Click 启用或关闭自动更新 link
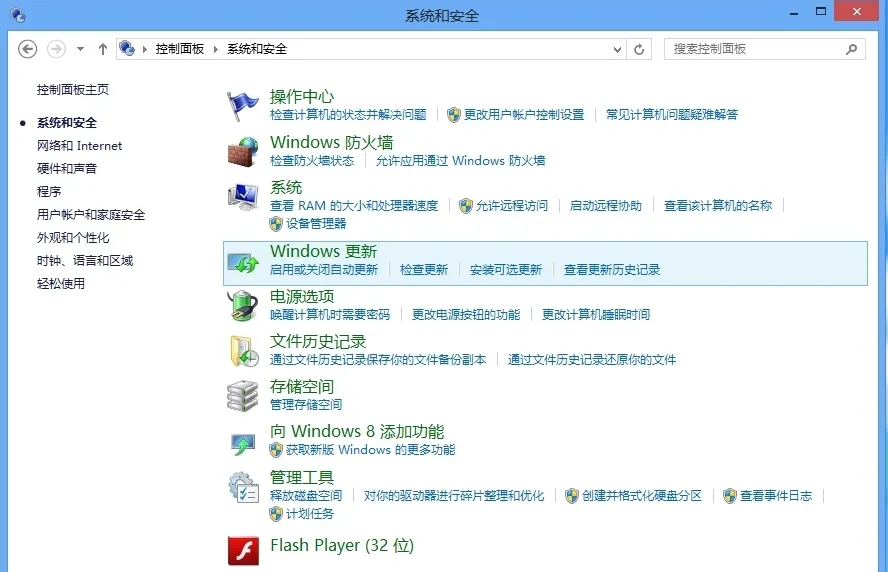 coord(324,270)
